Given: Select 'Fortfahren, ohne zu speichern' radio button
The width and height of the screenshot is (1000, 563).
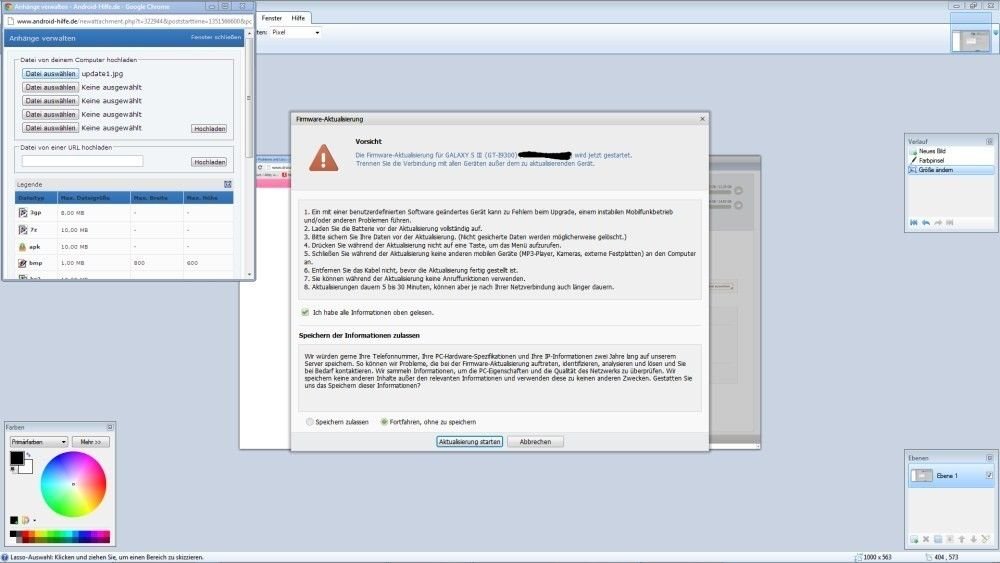Looking at the screenshot, I should [384, 422].
